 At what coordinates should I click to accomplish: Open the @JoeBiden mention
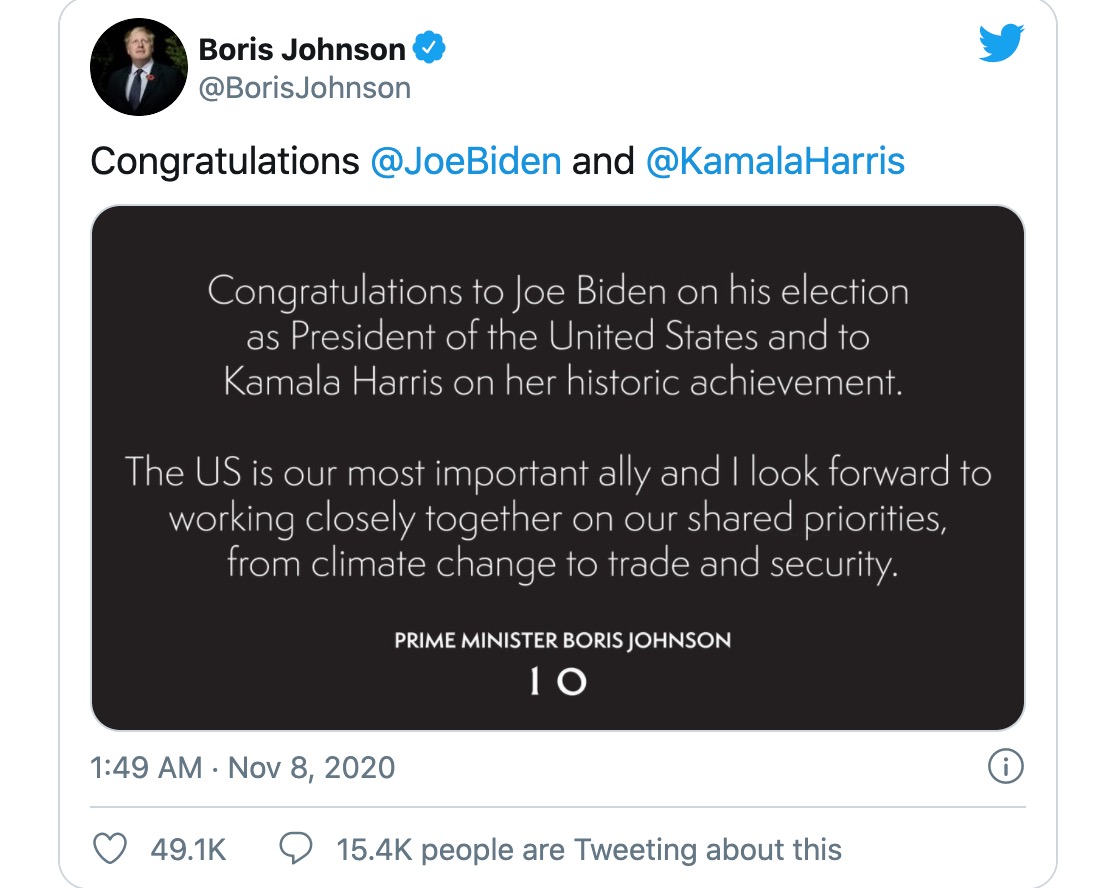click(465, 161)
